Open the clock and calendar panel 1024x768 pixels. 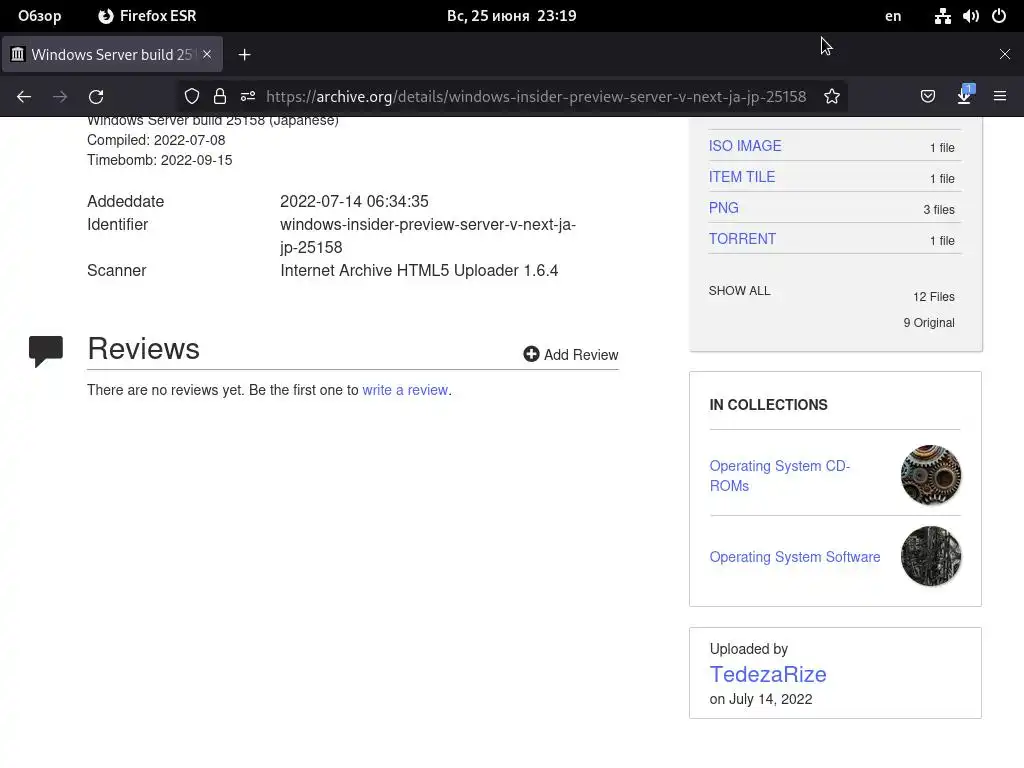511,16
